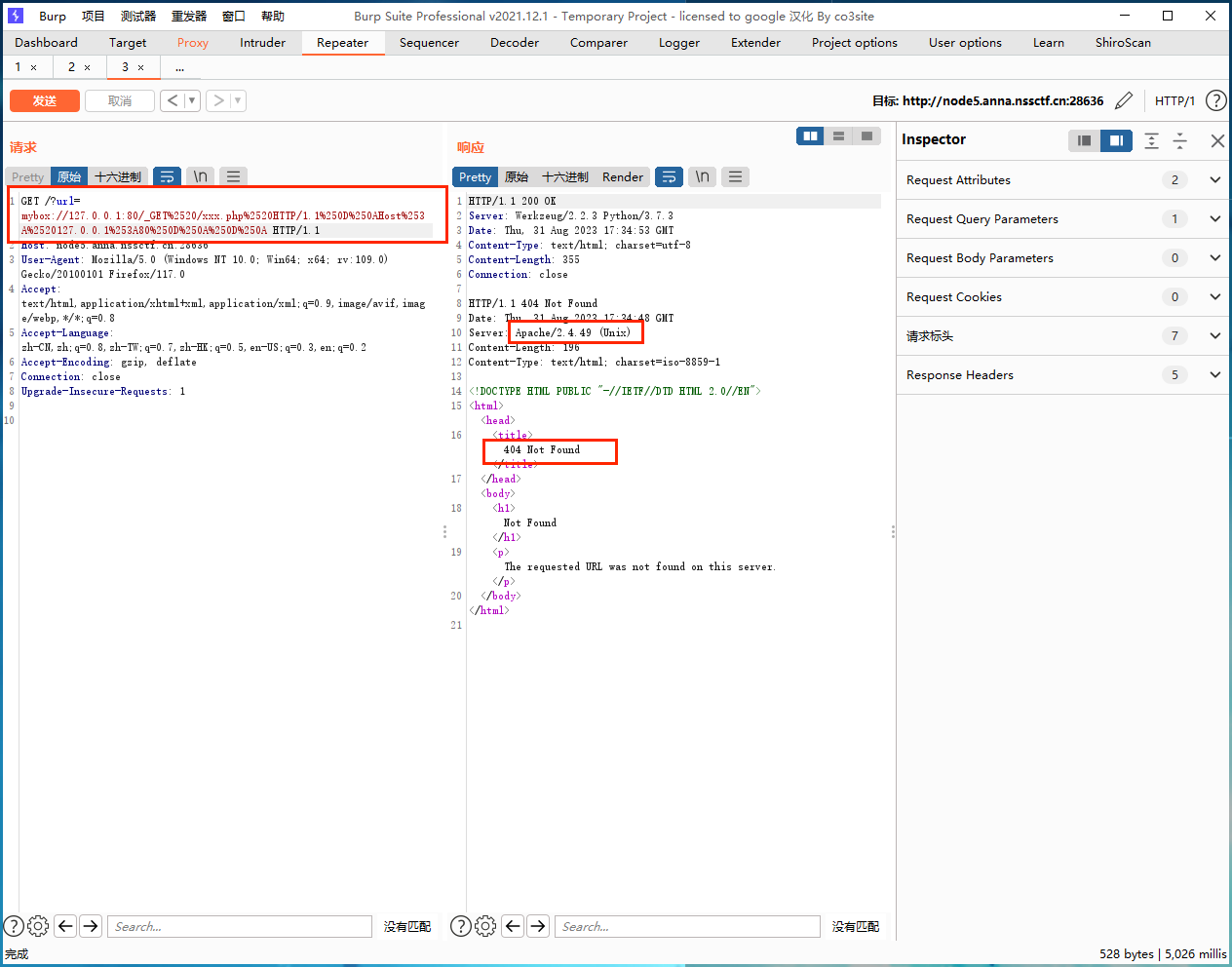Click the 发送 send button
1232x967 pixels.
coord(45,100)
